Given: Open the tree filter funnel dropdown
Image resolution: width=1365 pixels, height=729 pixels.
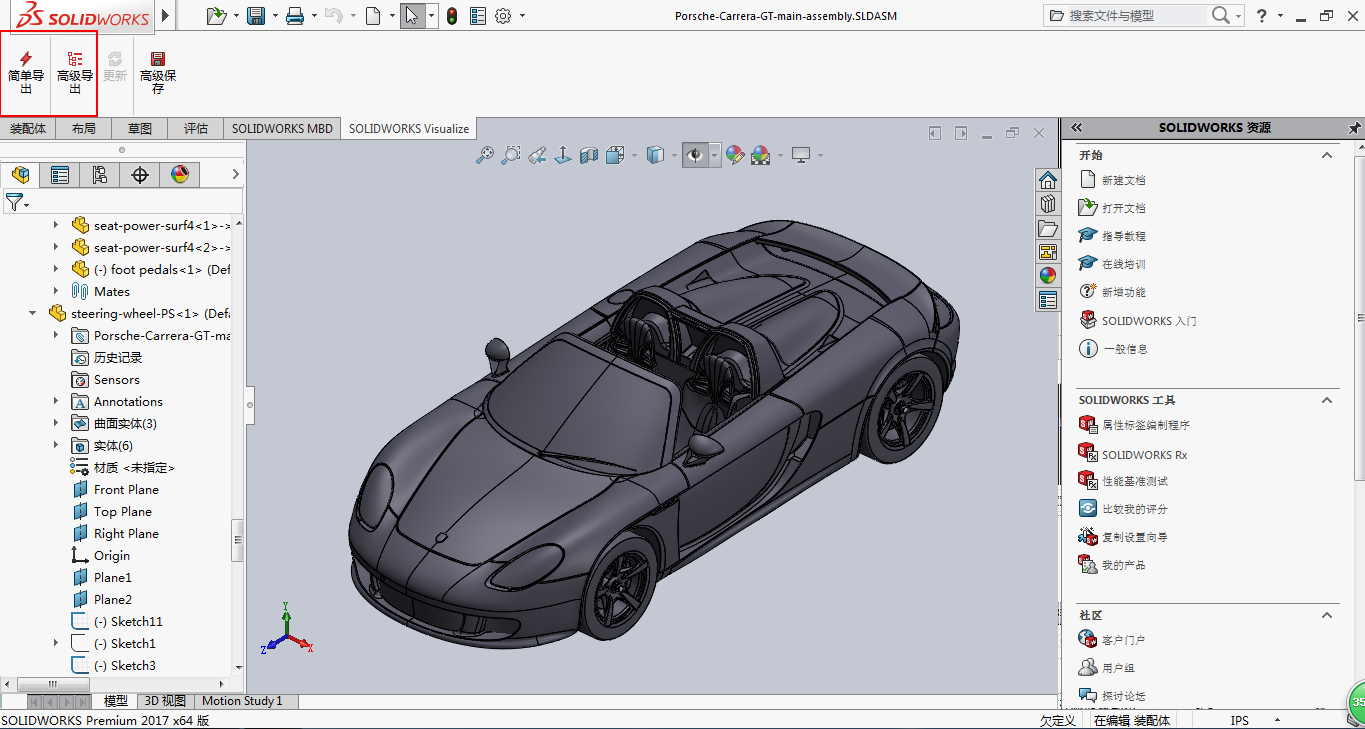Looking at the screenshot, I should click(17, 203).
